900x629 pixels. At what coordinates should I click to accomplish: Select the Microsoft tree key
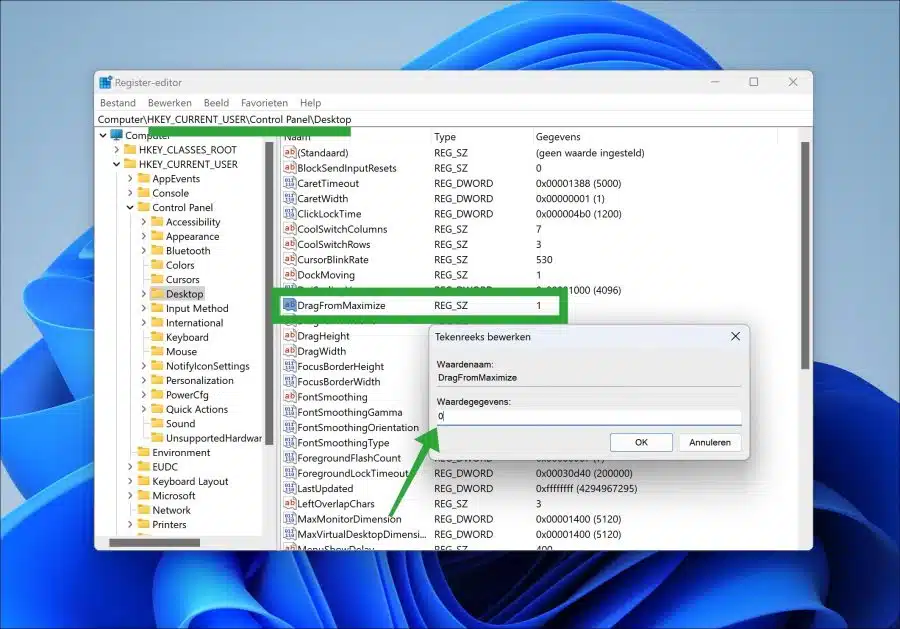[x=173, y=495]
